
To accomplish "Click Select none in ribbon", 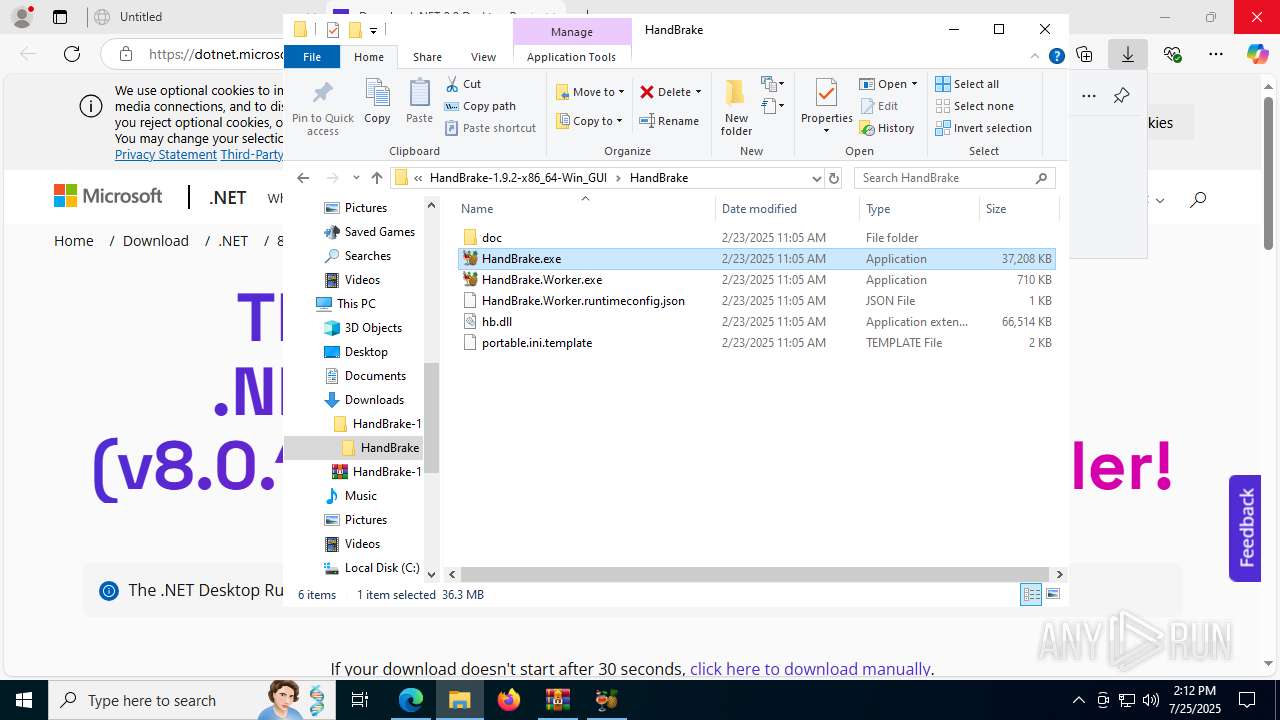I will [x=974, y=106].
